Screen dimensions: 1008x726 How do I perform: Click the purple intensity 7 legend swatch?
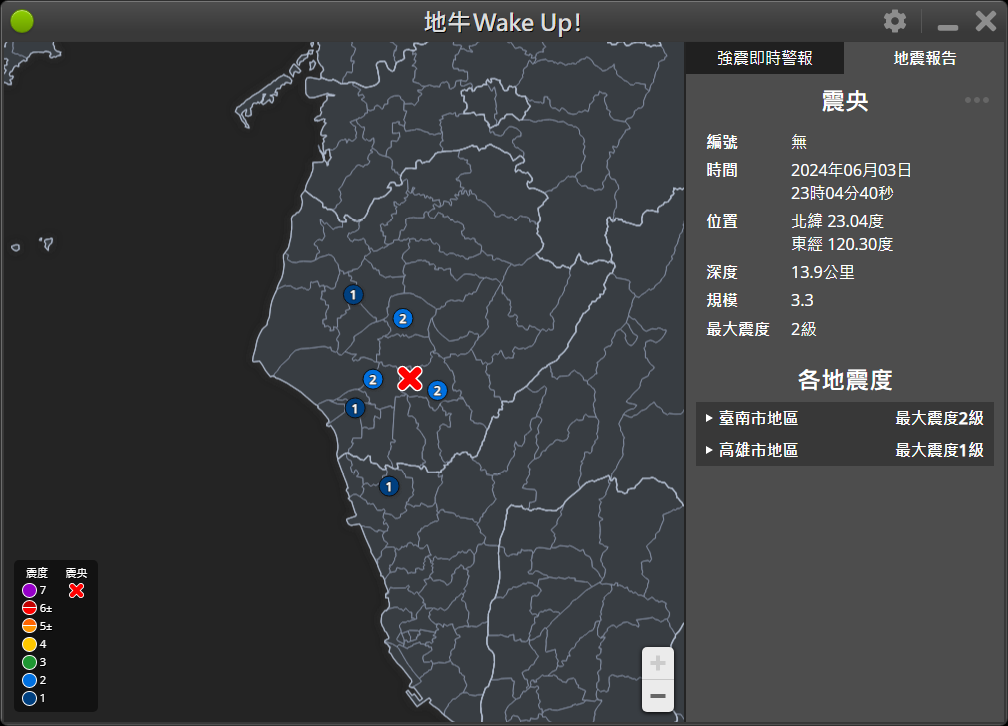[x=30, y=591]
